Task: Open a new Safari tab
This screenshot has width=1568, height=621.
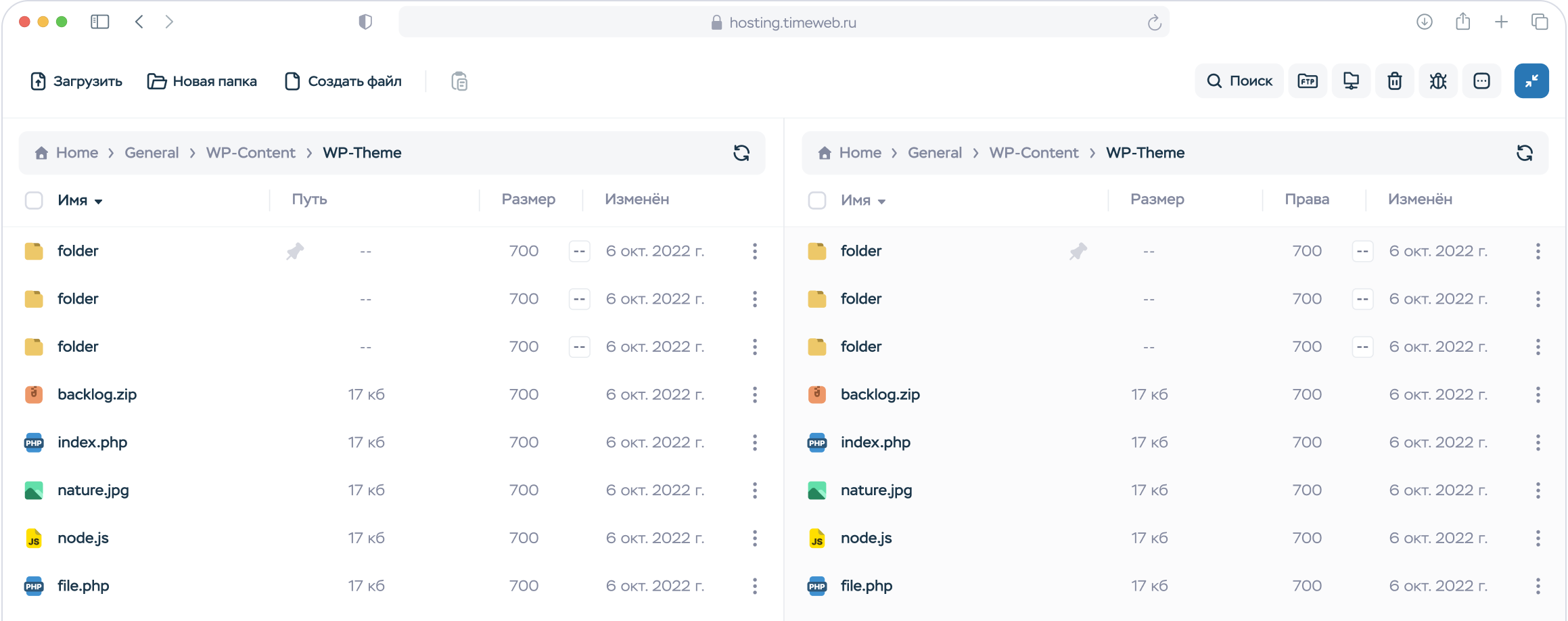Action: click(x=1501, y=22)
